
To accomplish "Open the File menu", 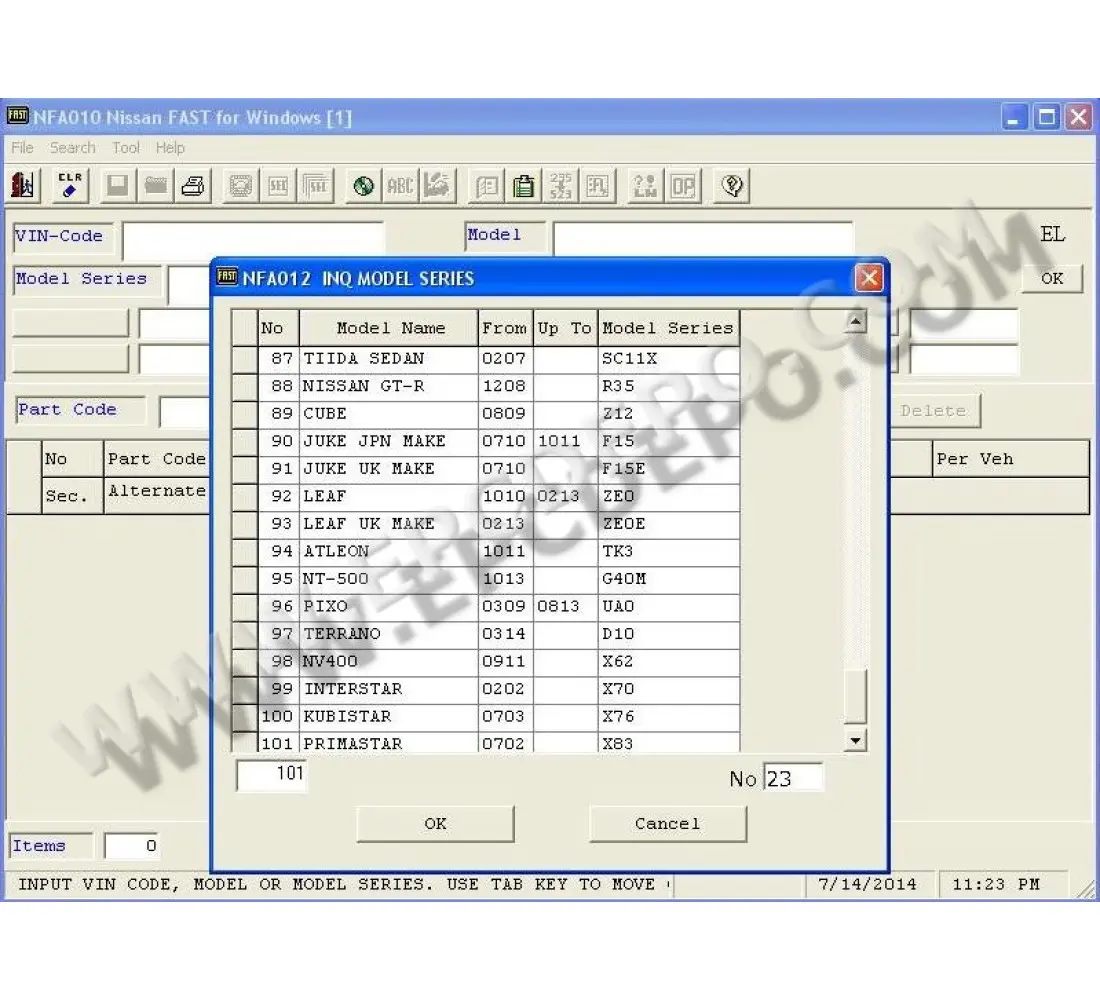I will (x=22, y=147).
